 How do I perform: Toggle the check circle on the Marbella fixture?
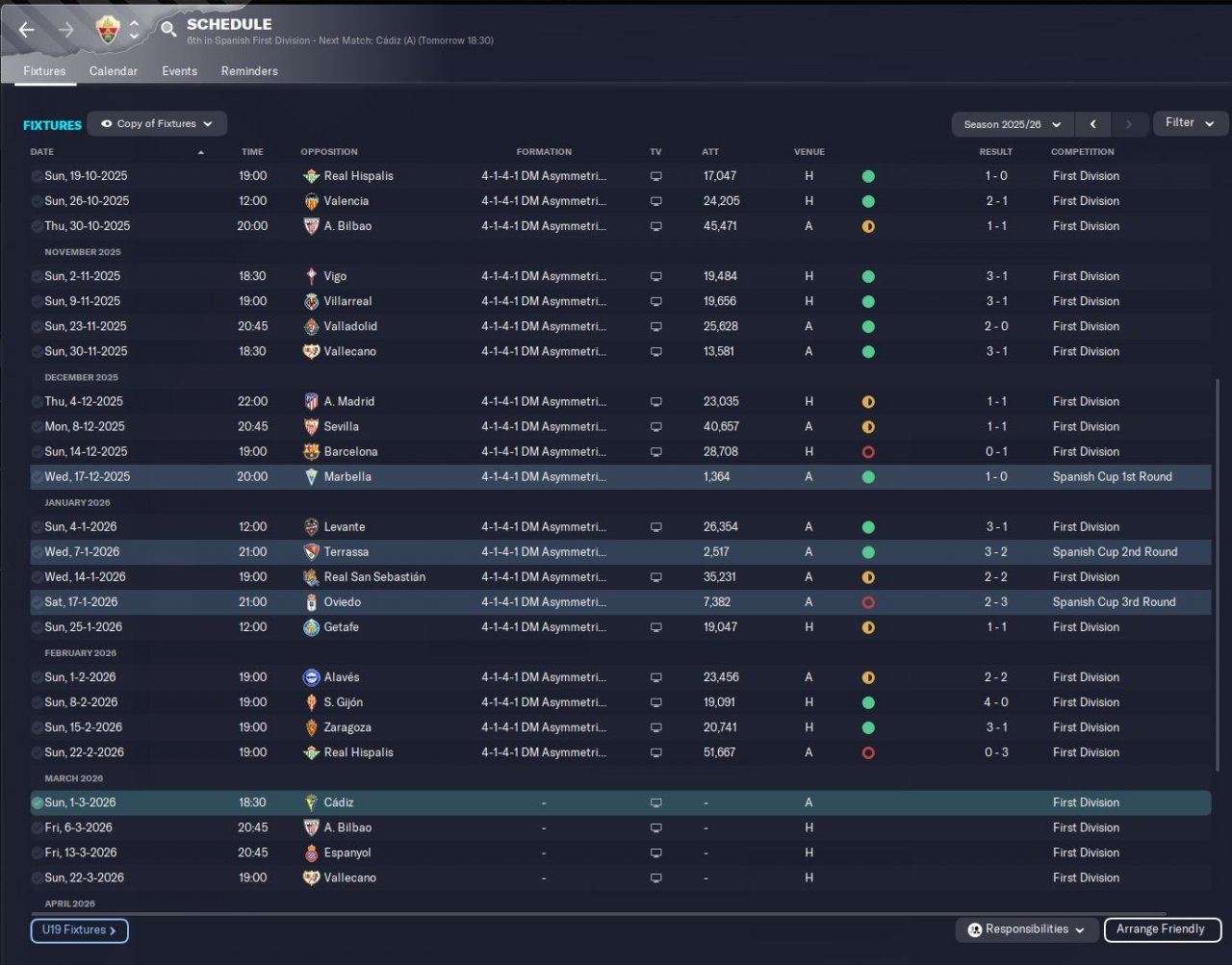click(x=37, y=477)
